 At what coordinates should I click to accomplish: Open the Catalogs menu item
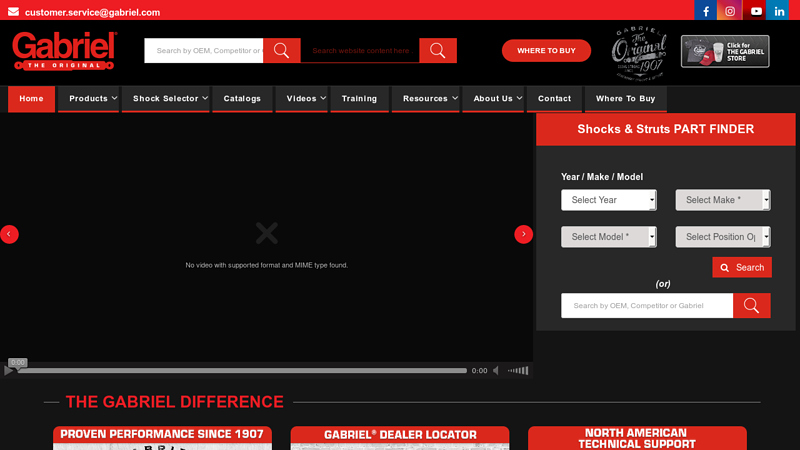242,99
